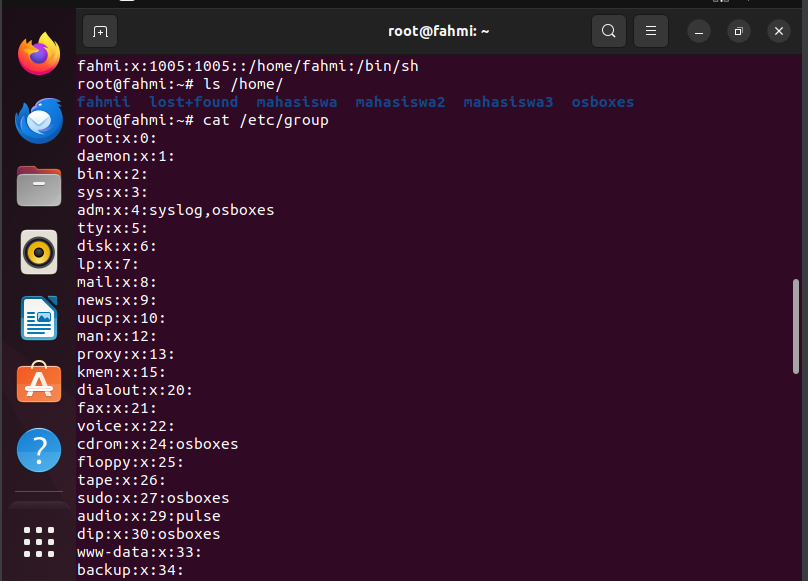Close the terminal window
This screenshot has width=808, height=581.
click(779, 31)
